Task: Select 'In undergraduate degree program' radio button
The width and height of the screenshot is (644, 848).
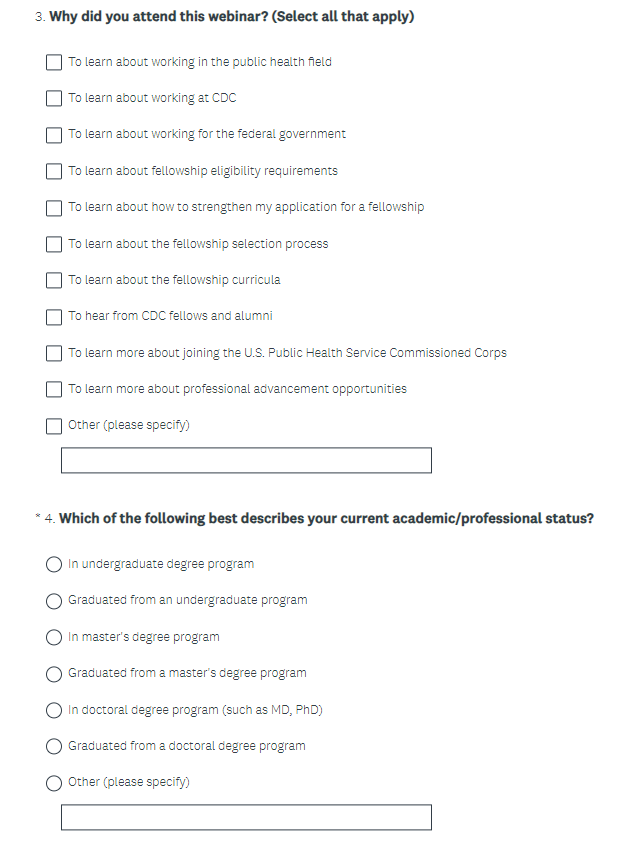Action: [x=54, y=564]
